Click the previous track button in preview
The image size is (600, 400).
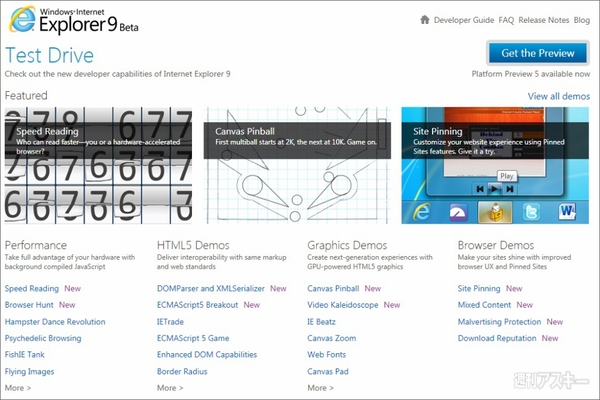click(x=480, y=189)
